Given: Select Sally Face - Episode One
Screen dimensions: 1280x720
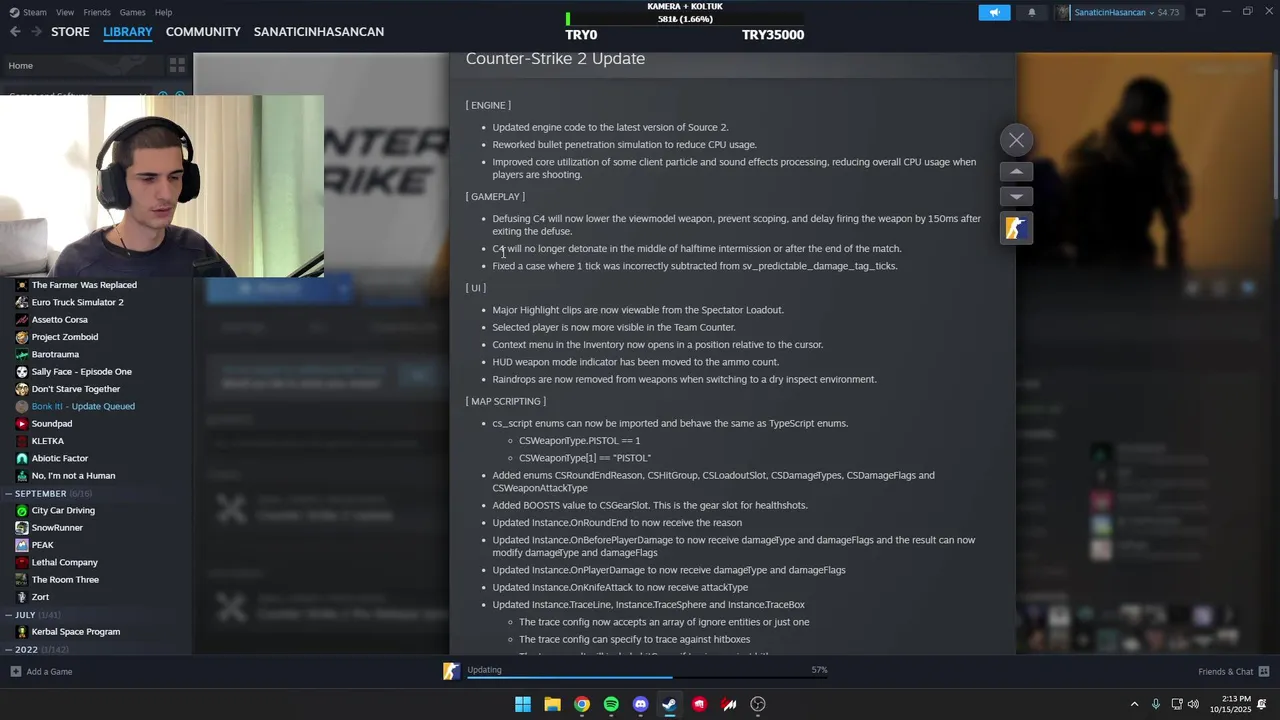Looking at the screenshot, I should coord(81,372).
